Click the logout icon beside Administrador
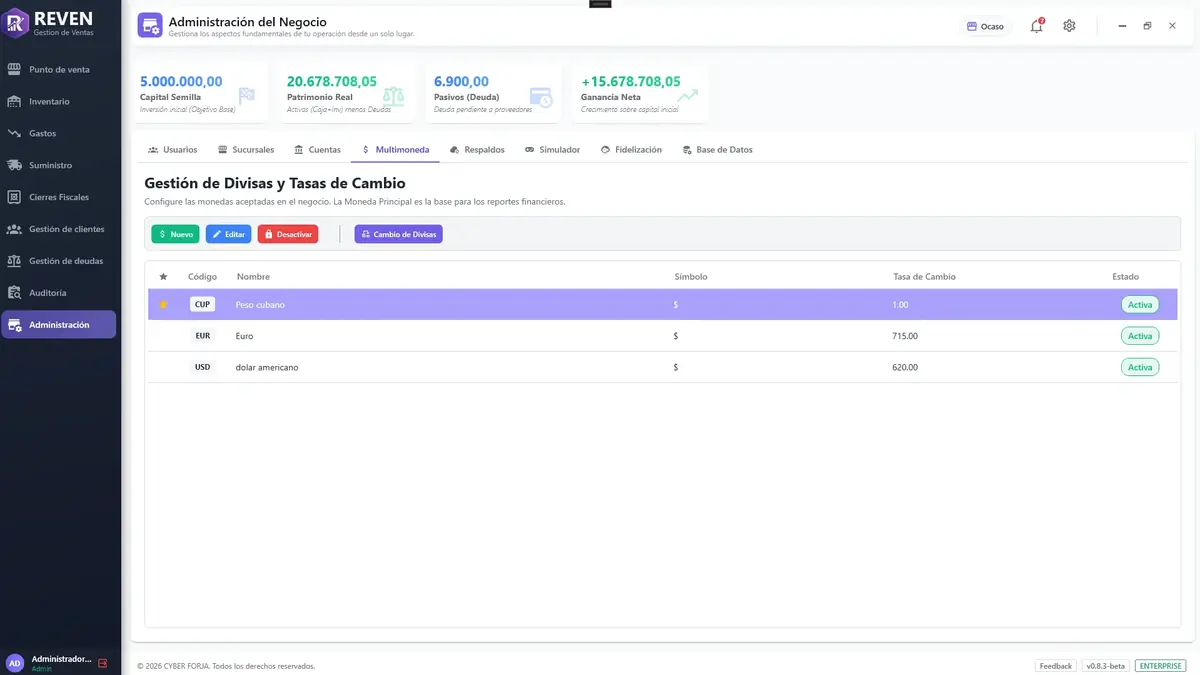 point(102,663)
